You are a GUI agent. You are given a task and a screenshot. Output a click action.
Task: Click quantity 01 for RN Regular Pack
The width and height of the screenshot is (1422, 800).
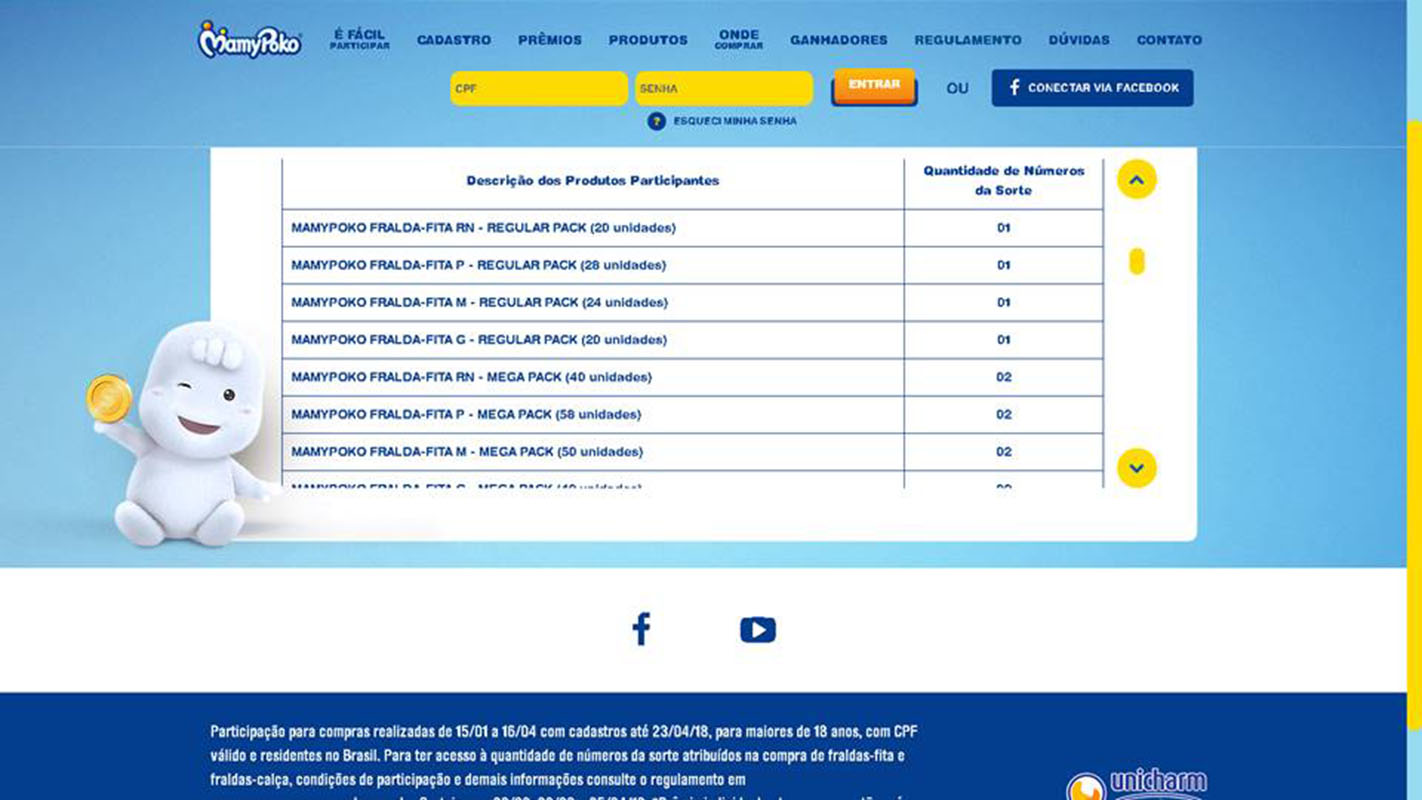(x=1004, y=228)
